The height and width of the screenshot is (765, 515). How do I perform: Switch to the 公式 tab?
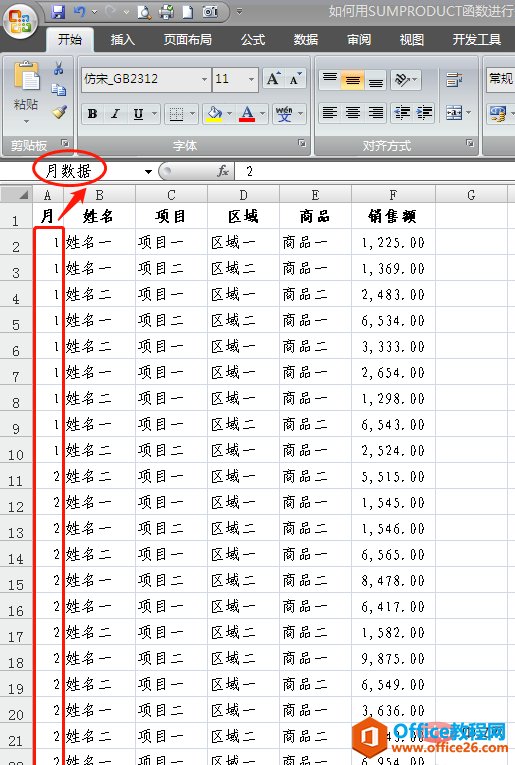(x=253, y=40)
